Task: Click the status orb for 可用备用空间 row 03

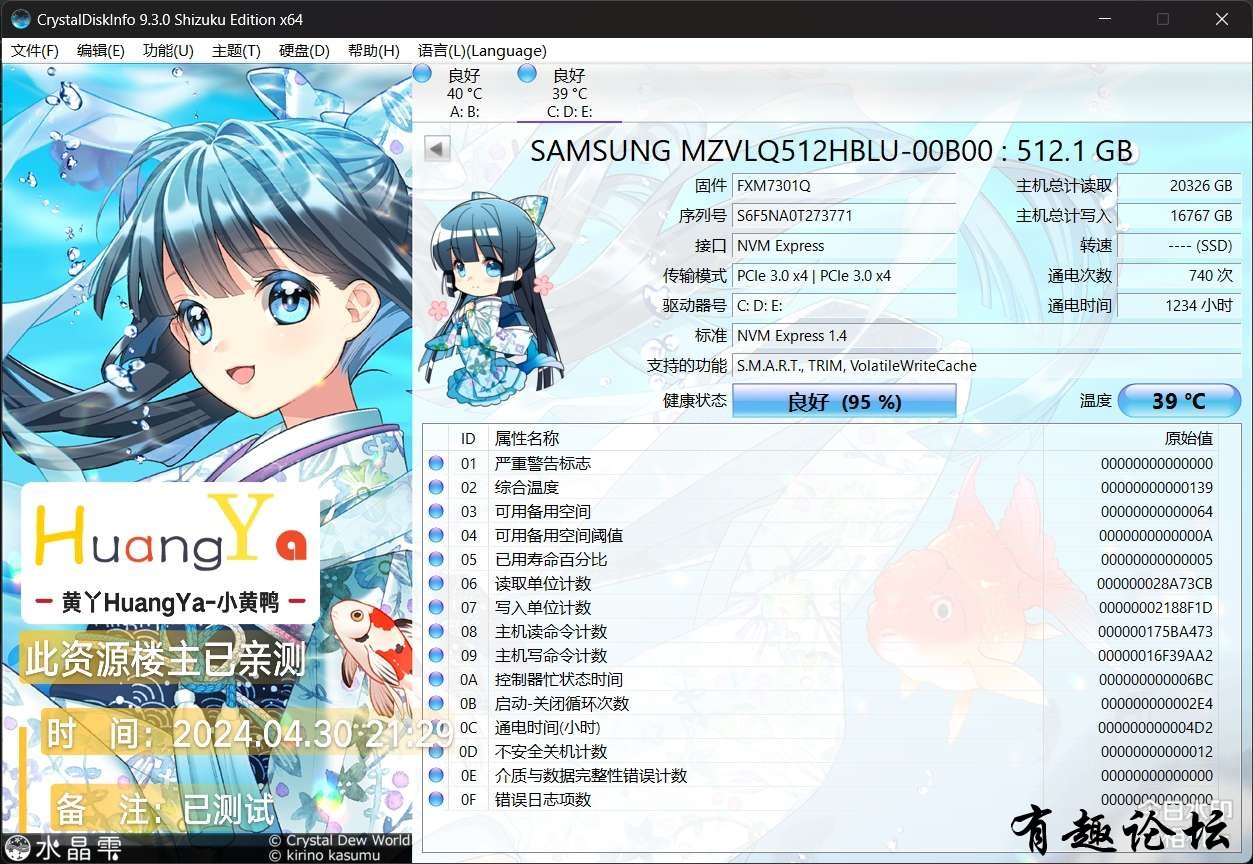Action: click(x=436, y=511)
